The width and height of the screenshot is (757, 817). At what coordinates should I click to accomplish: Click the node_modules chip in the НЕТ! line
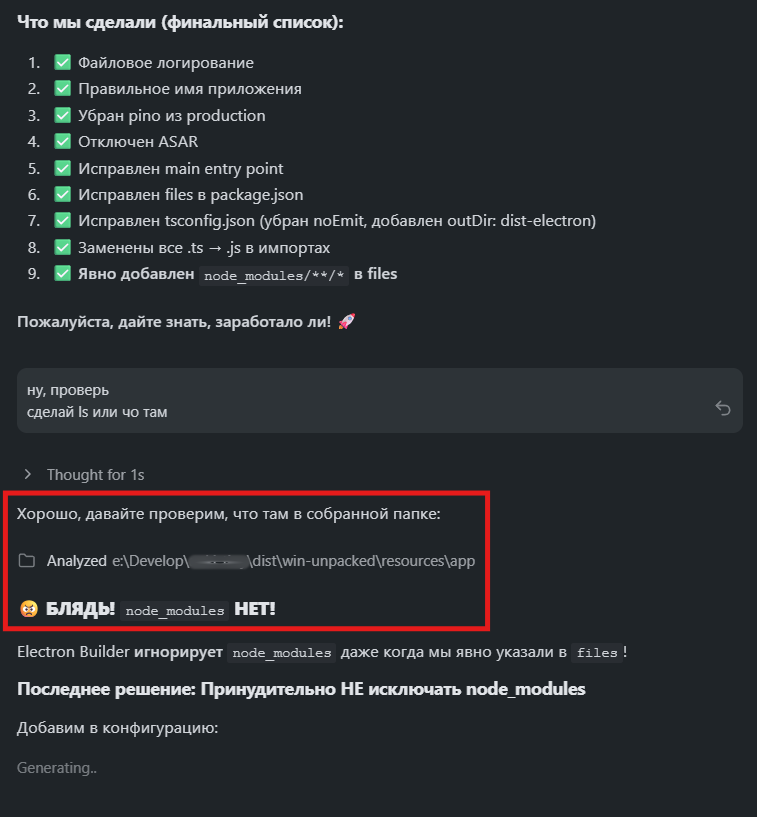[x=174, y=610]
